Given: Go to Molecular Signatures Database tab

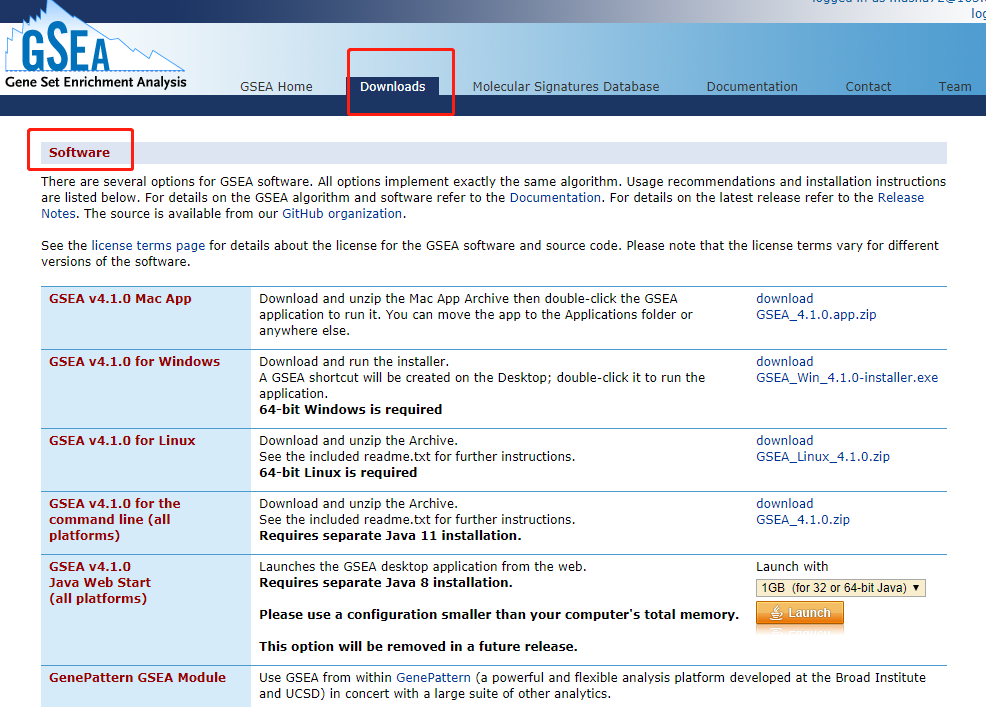Looking at the screenshot, I should 566,87.
